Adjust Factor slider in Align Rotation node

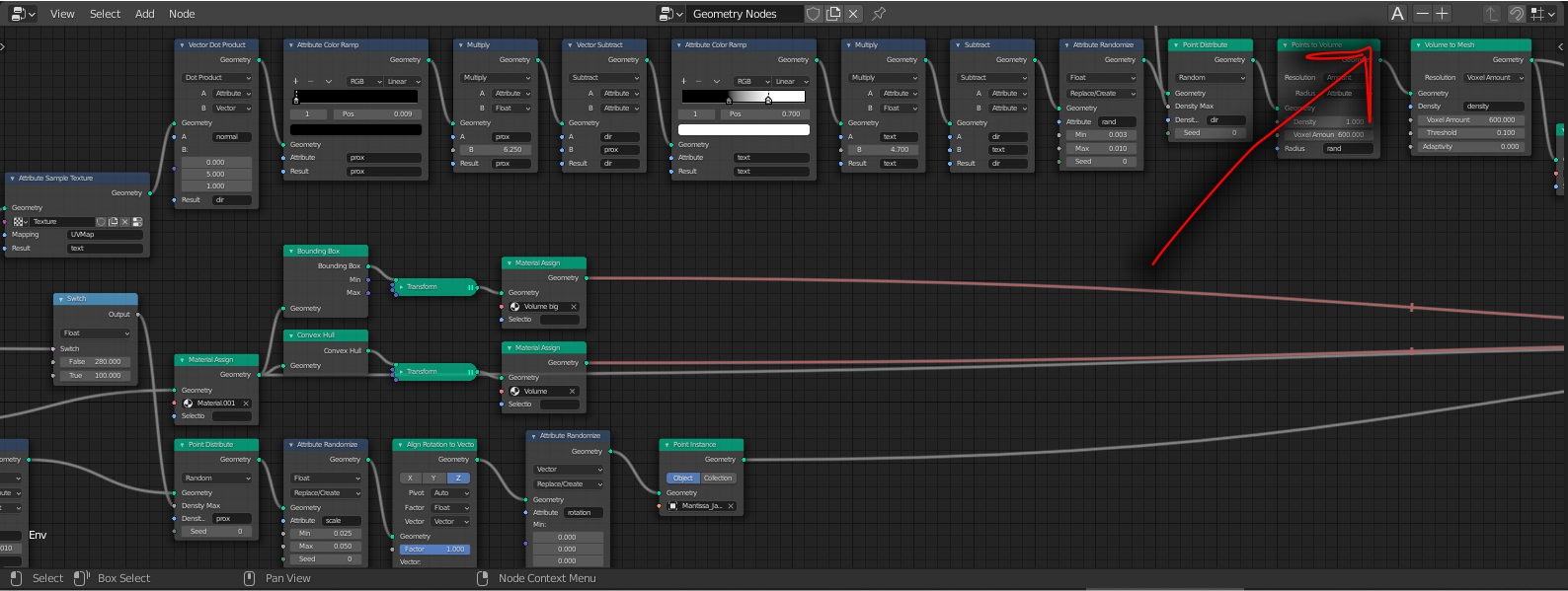[x=434, y=550]
